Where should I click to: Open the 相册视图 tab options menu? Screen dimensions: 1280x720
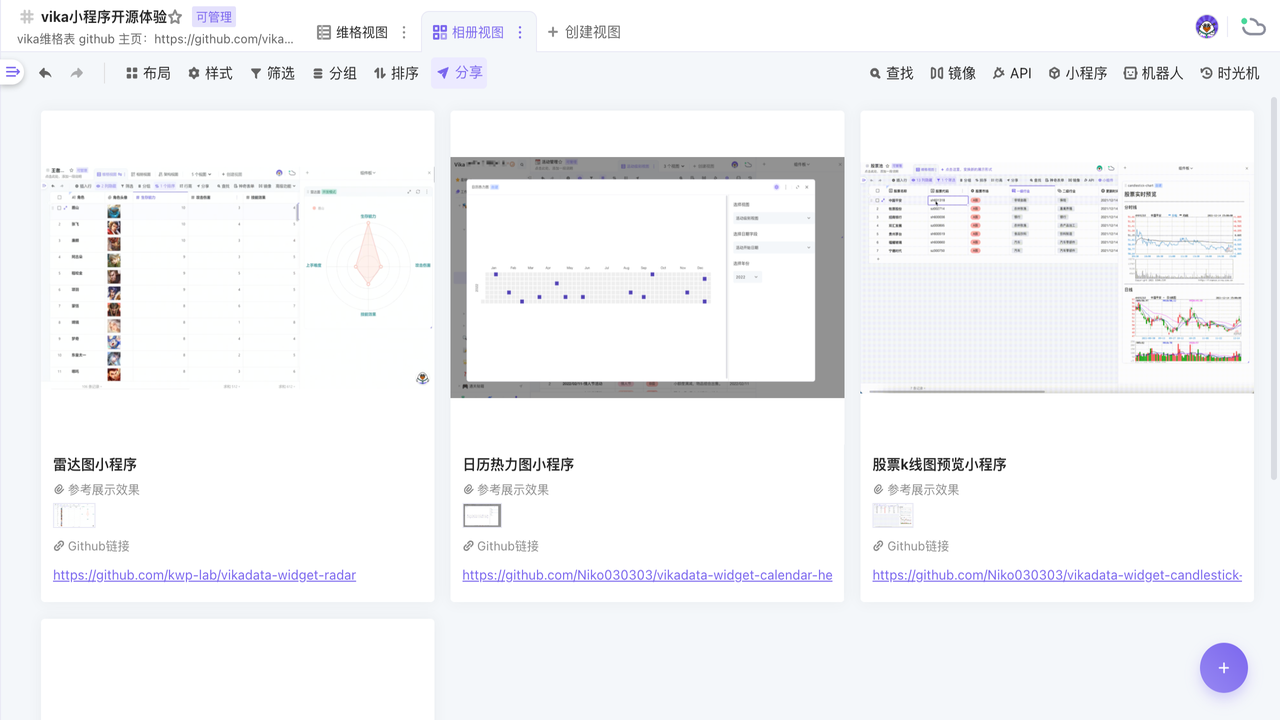(x=520, y=32)
